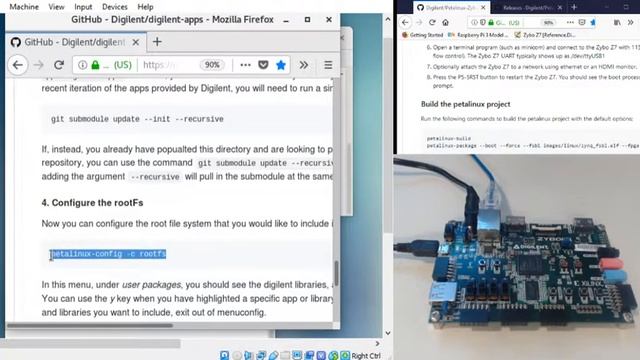Open a new tab in left Firefox
640x360 pixels.
tap(157, 42)
